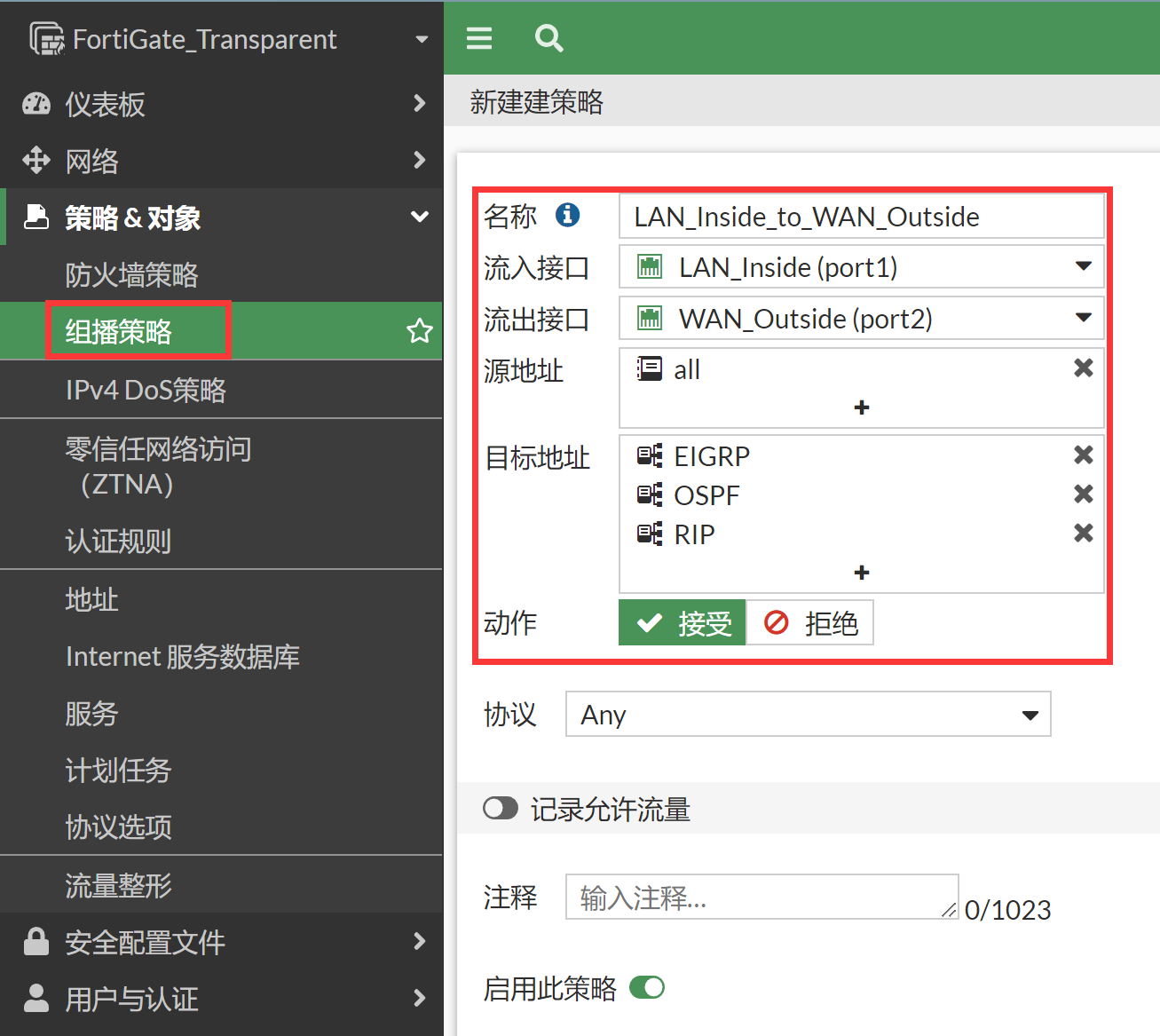Disable the 启用此策略 switch
The height and width of the screenshot is (1036, 1160).
tap(647, 987)
